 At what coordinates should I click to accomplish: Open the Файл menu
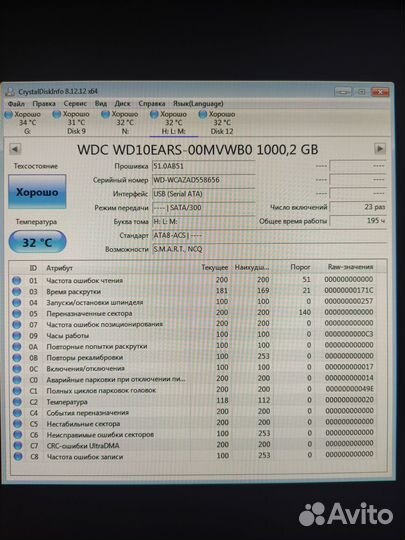point(16,103)
